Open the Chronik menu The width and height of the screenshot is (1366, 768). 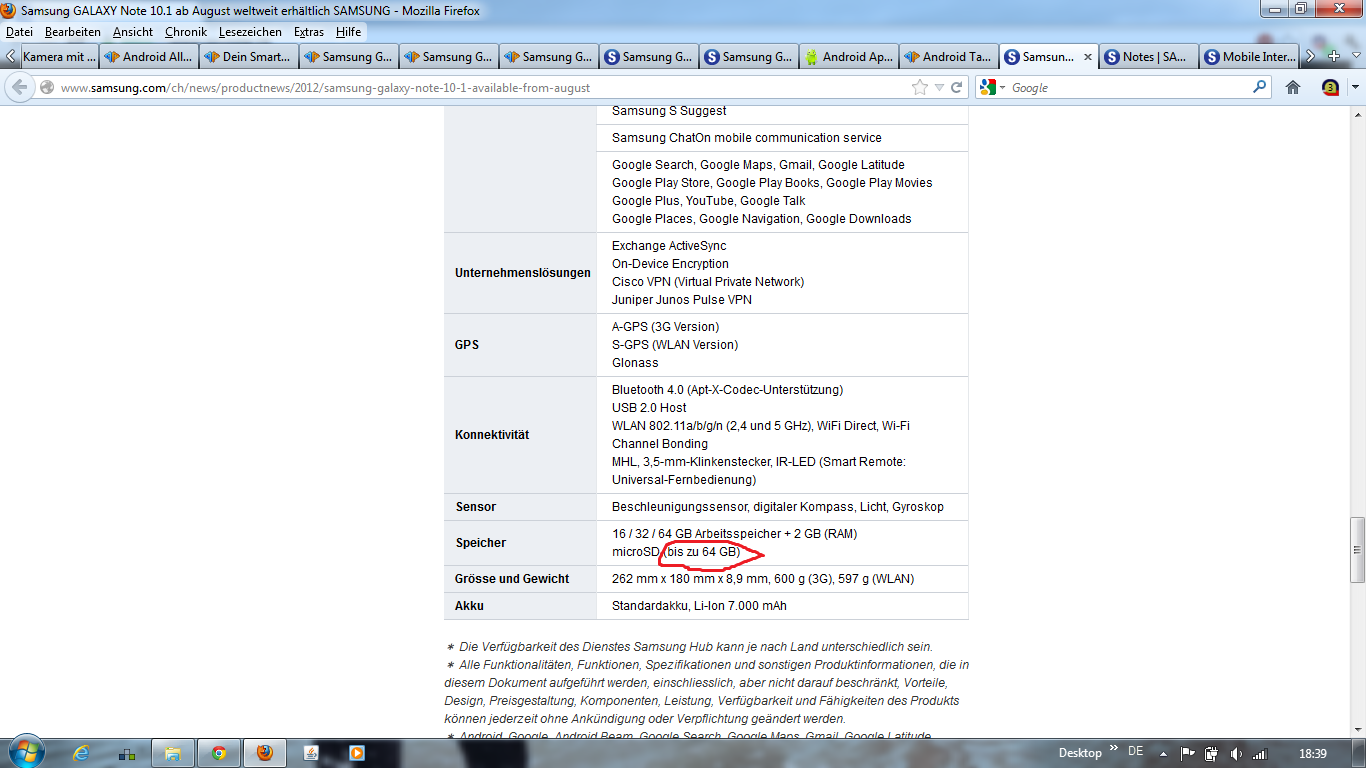186,32
